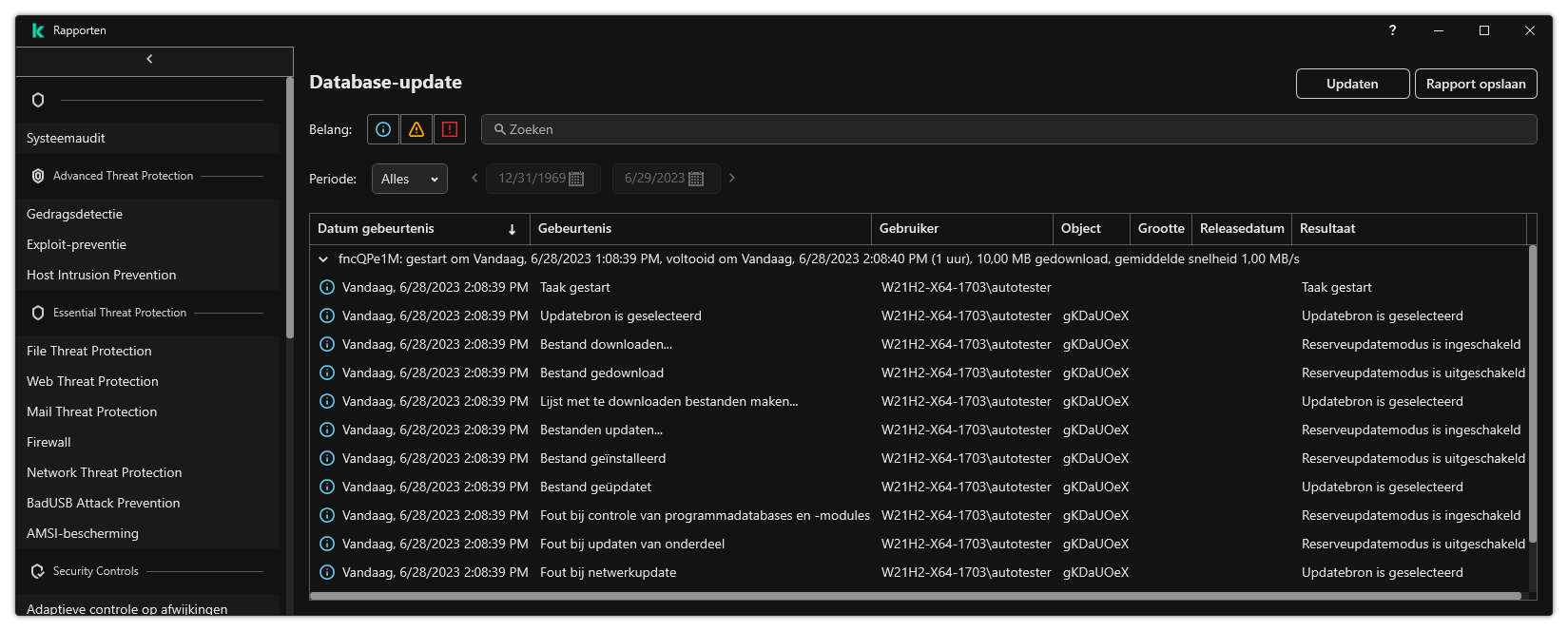This screenshot has width=1568, height=631.
Task: Open Systeemaudit report in sidebar
Action: coord(67,138)
